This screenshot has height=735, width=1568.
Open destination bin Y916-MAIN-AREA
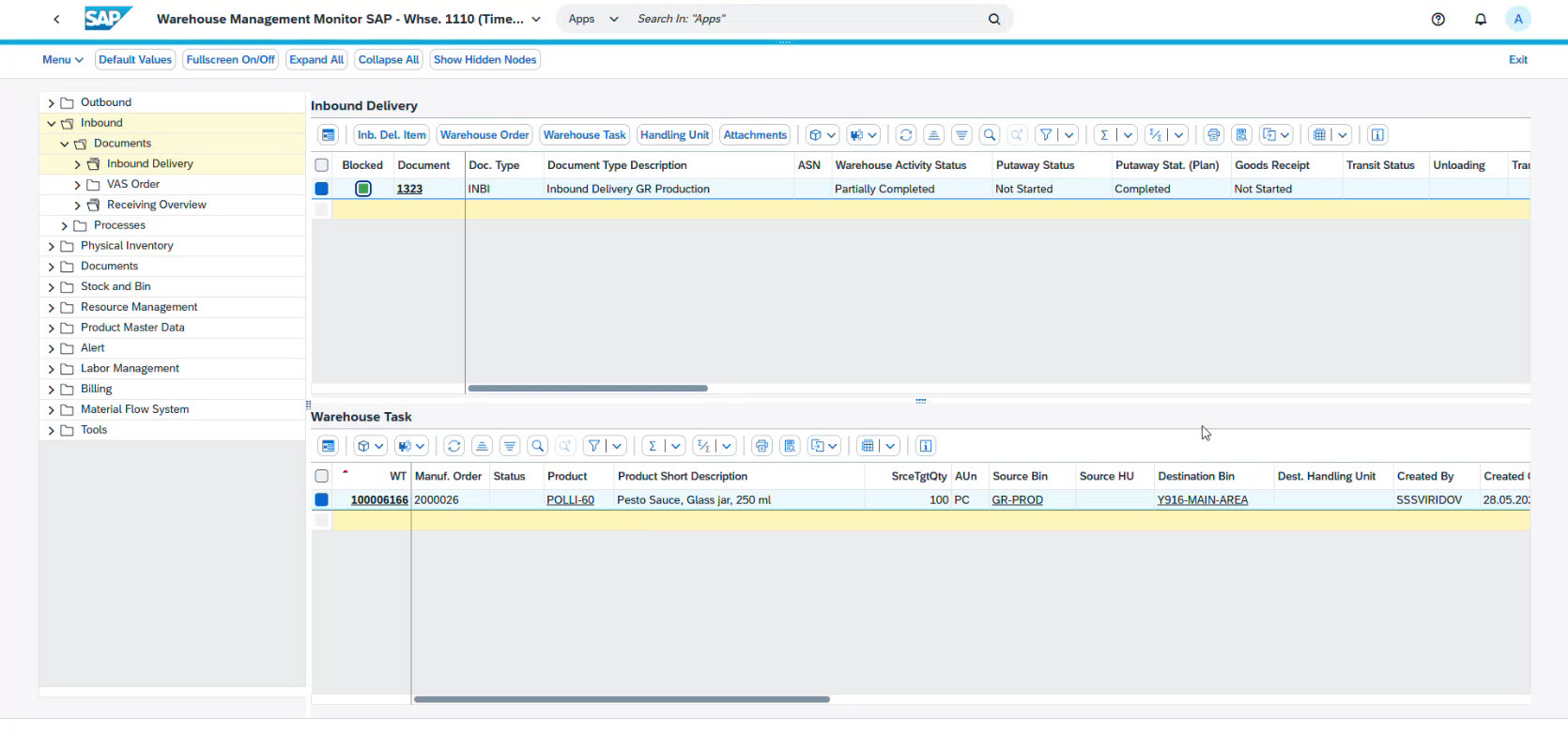coord(1203,500)
